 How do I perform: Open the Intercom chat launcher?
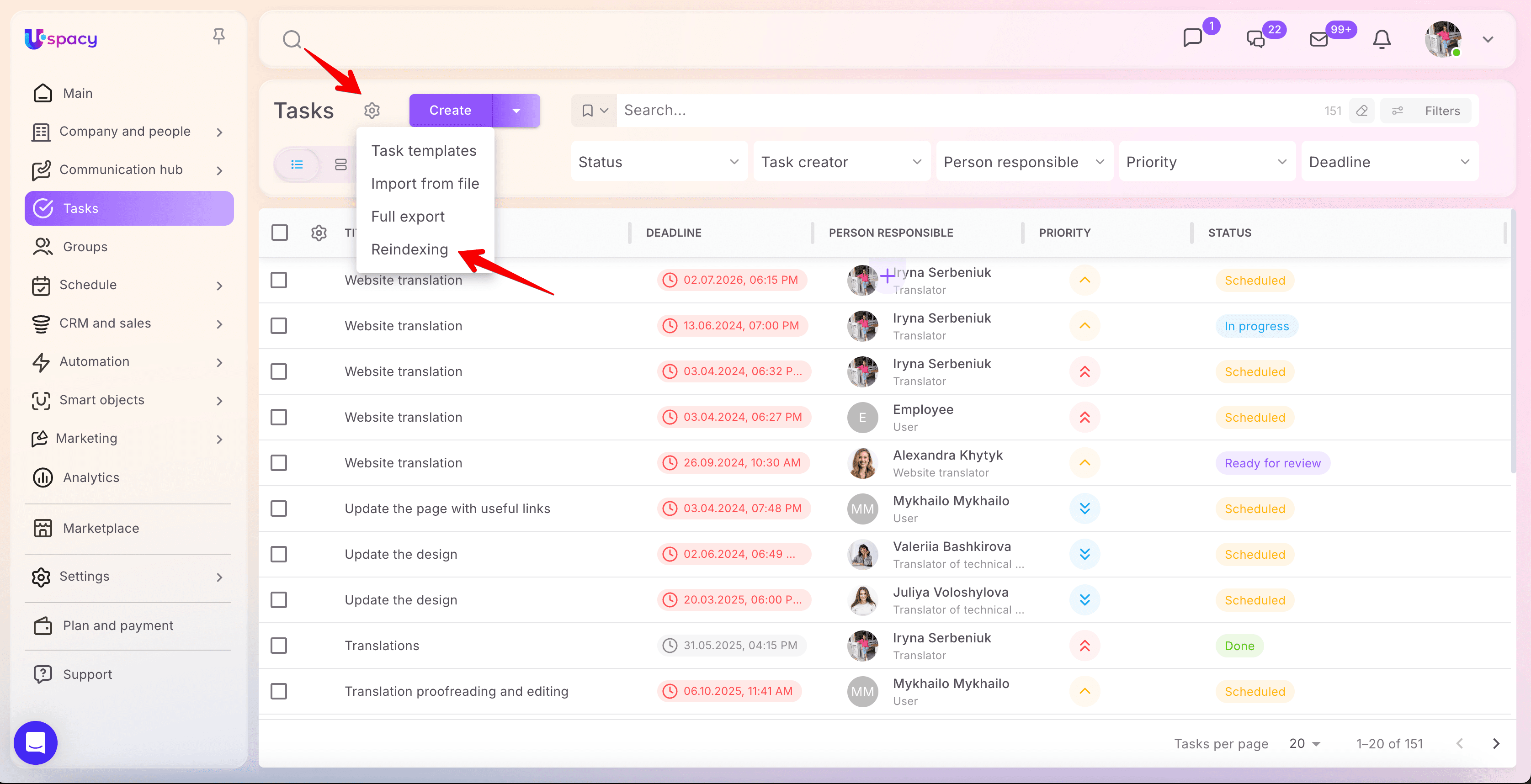[x=36, y=742]
